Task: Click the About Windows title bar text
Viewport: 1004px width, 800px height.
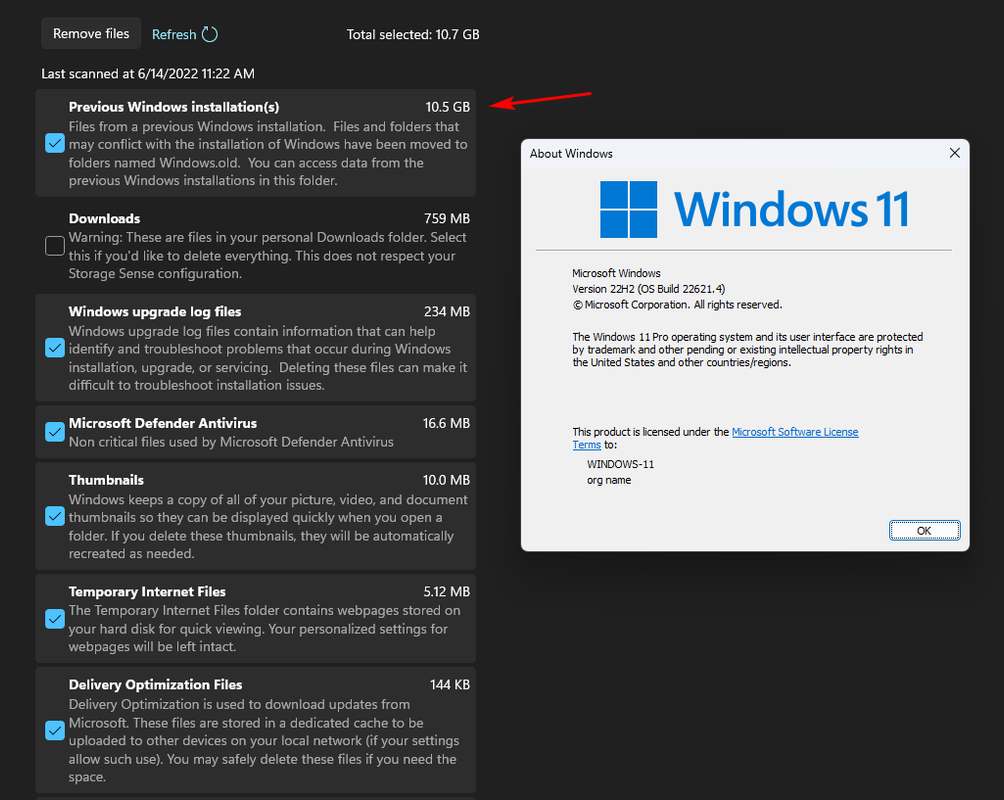Action: click(571, 154)
